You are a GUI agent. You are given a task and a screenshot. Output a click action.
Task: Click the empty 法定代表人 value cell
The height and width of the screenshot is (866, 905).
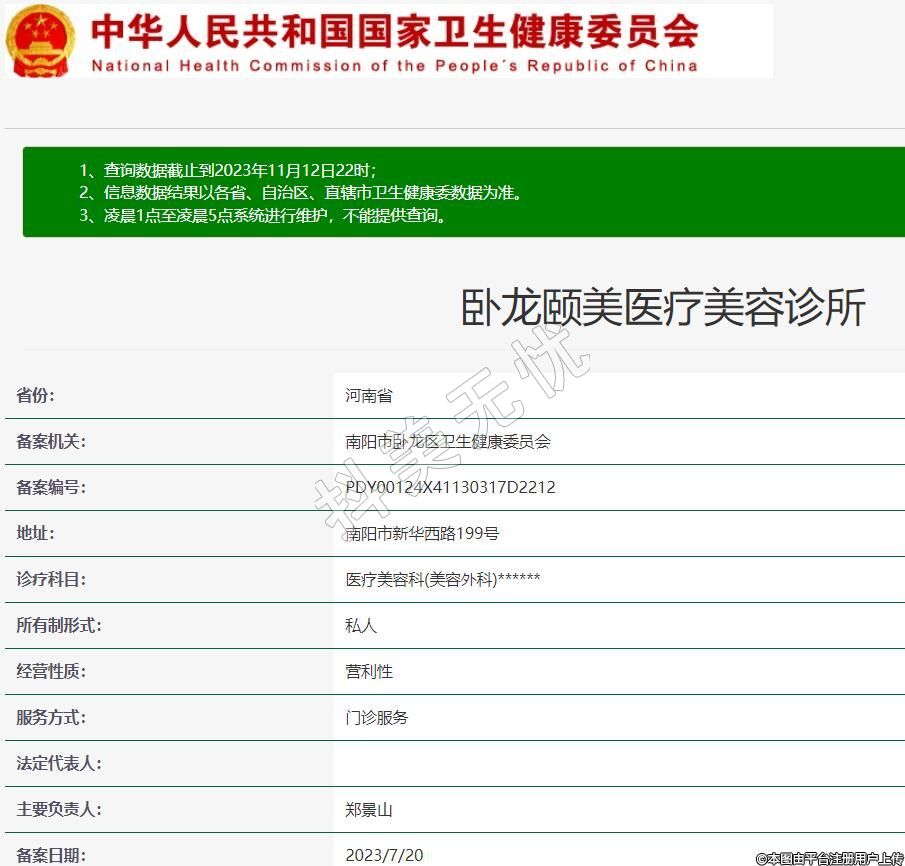point(618,764)
